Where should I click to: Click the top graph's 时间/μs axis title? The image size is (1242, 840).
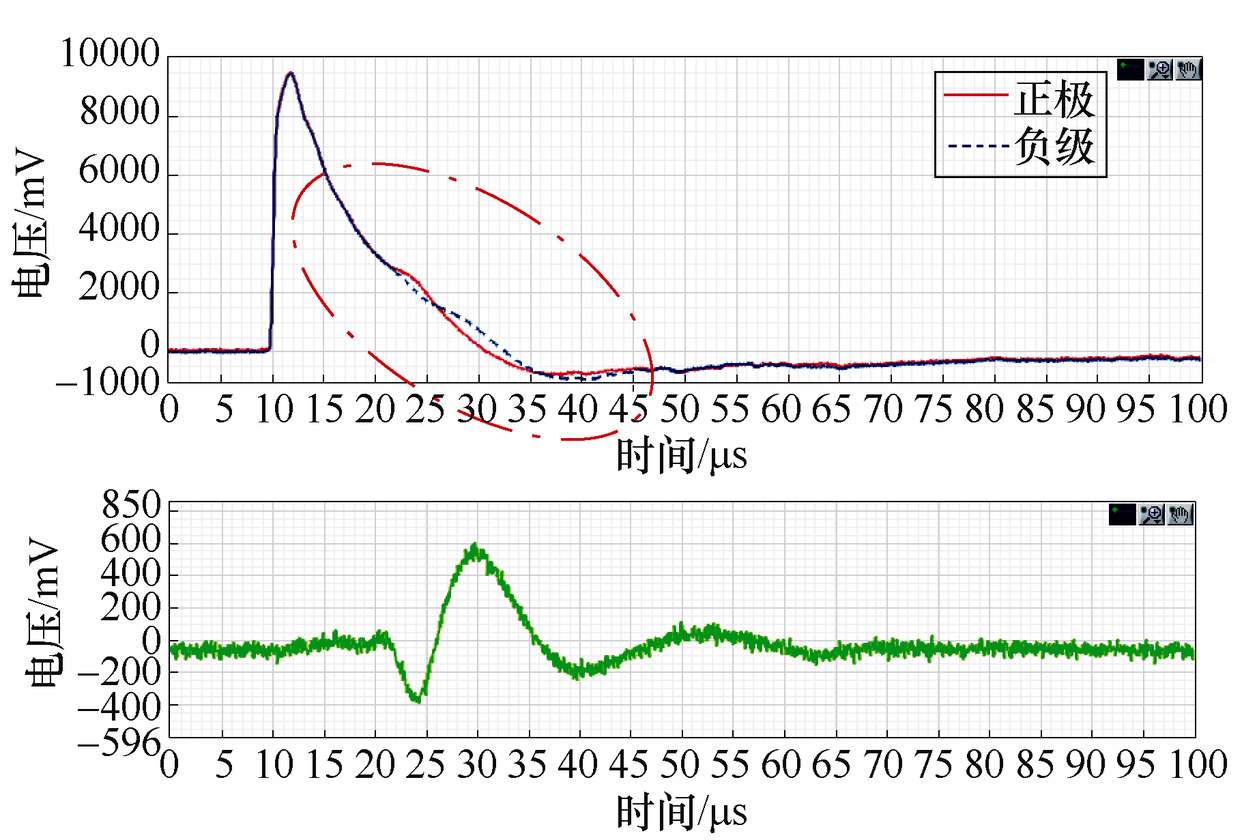click(682, 455)
